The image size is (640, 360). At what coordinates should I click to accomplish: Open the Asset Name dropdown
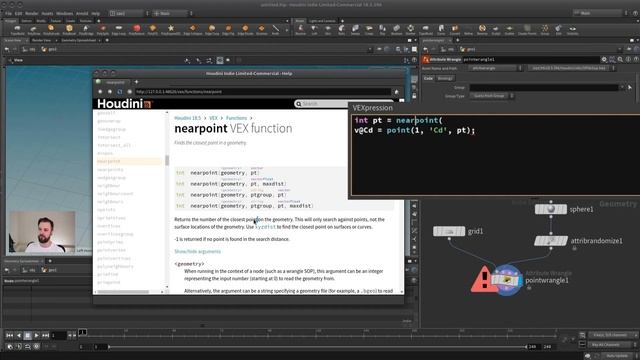pyautogui.click(x=496, y=68)
